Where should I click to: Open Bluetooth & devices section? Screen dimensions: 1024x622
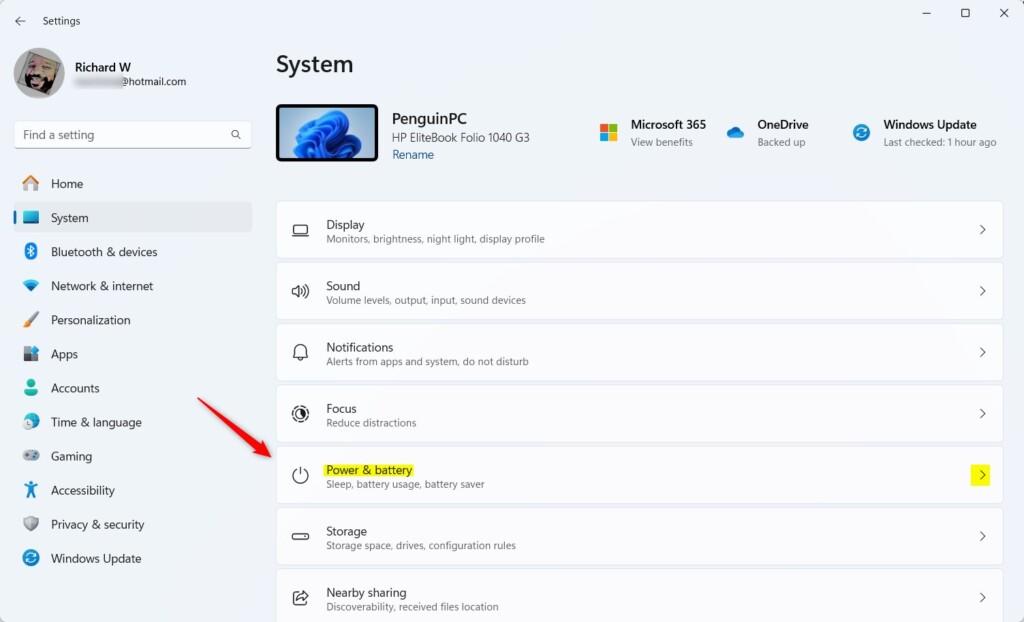[133, 252]
